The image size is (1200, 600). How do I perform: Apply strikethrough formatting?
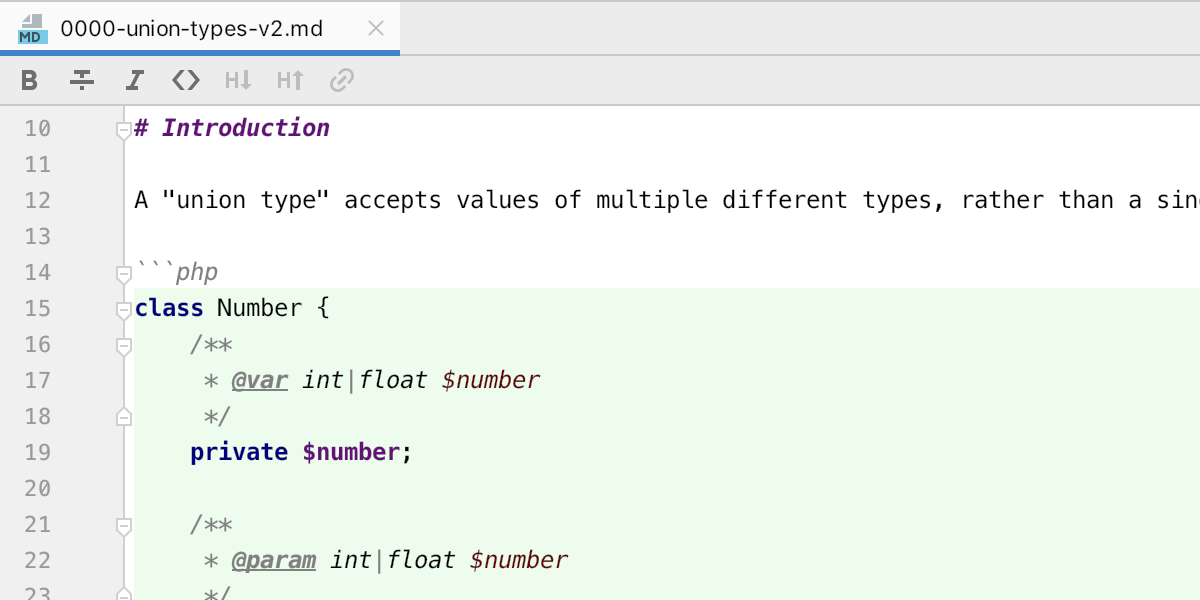81,80
